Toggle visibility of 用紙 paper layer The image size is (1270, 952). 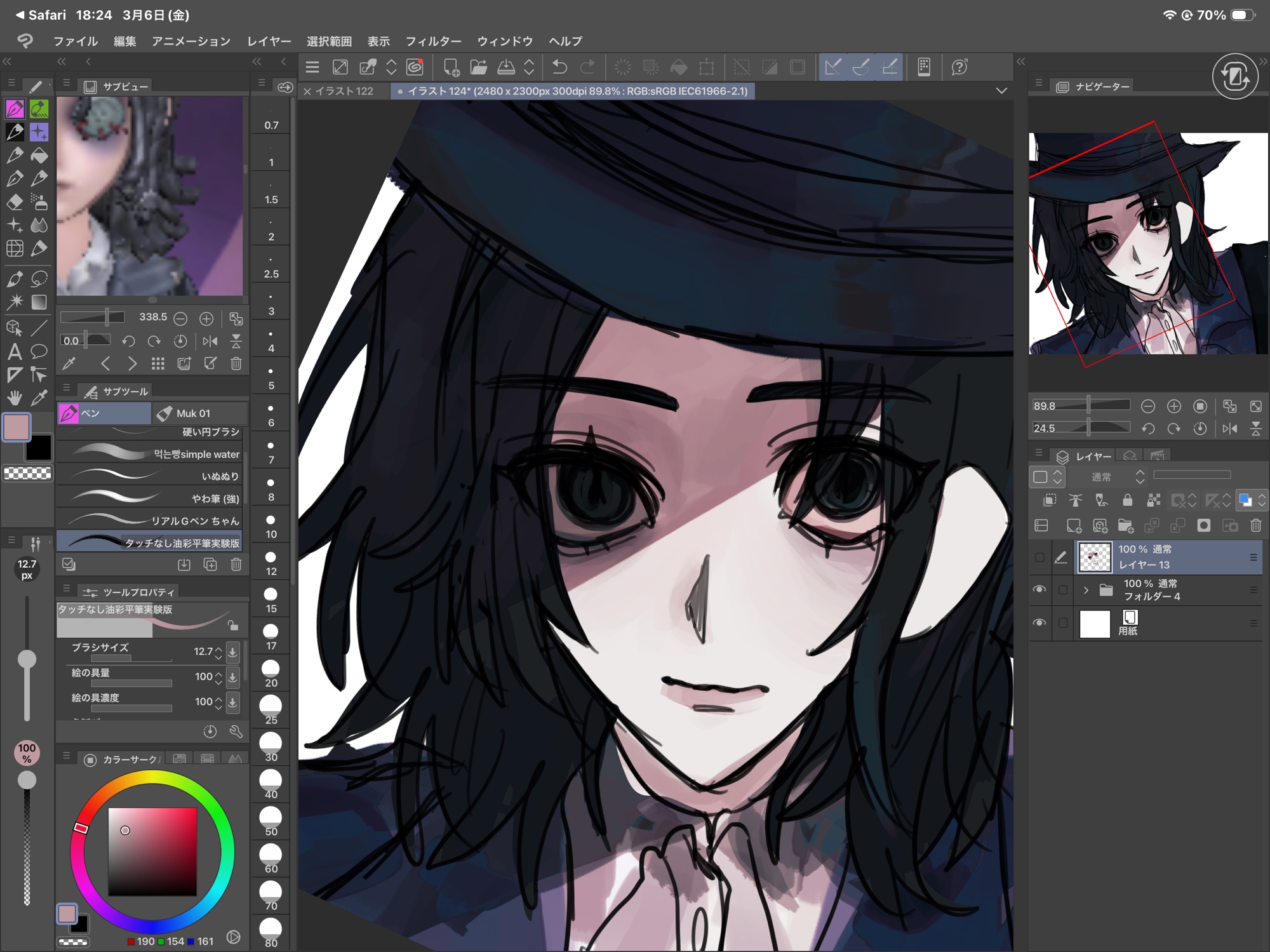pos(1039,623)
